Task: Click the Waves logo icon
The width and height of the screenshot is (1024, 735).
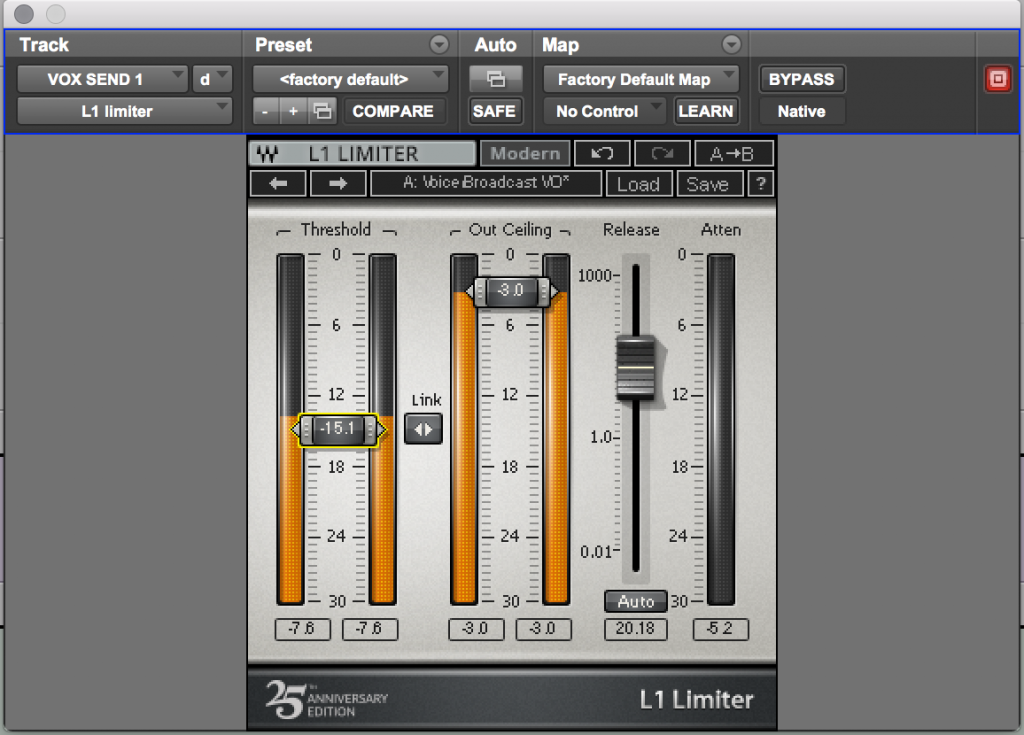Action: click(x=268, y=154)
